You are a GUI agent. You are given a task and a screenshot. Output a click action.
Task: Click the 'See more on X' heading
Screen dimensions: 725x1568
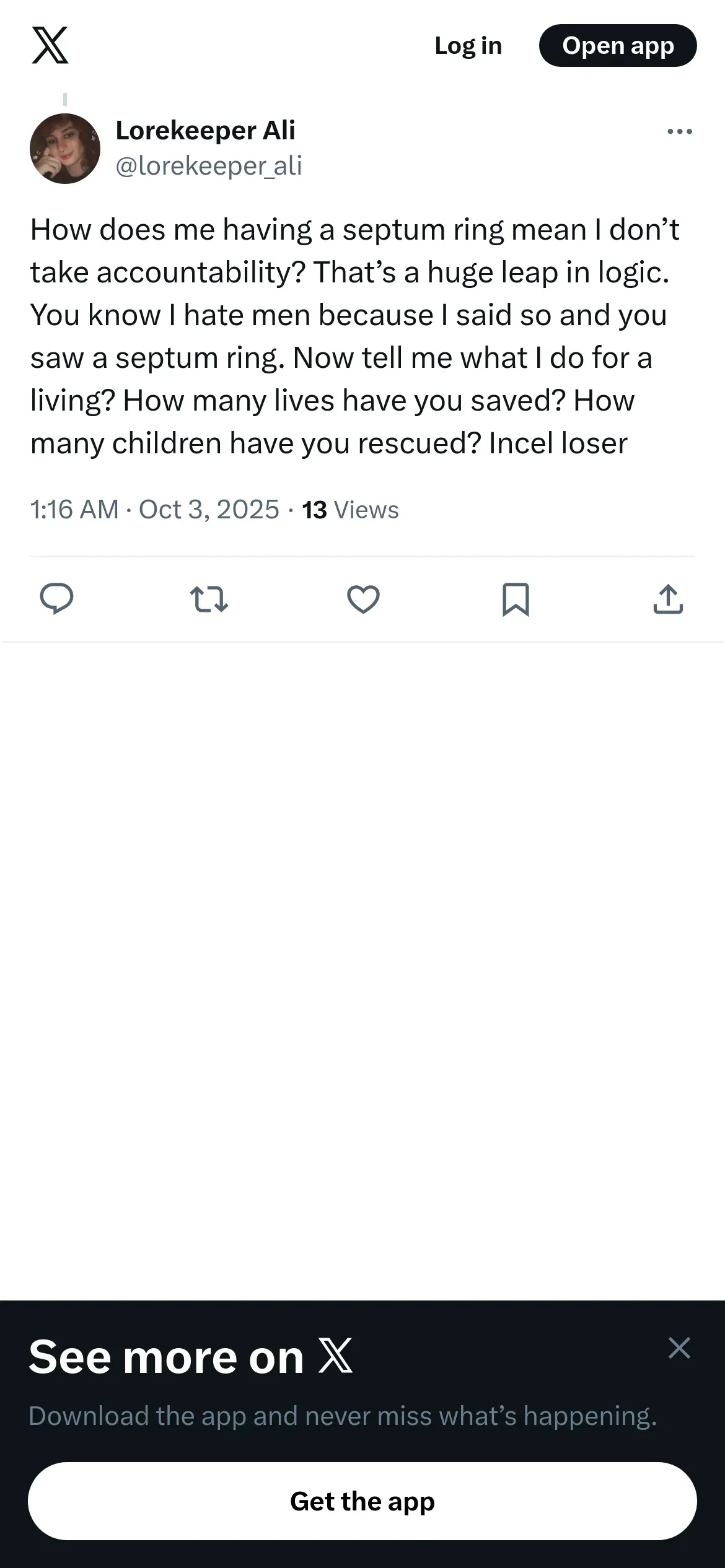[x=166, y=1357]
